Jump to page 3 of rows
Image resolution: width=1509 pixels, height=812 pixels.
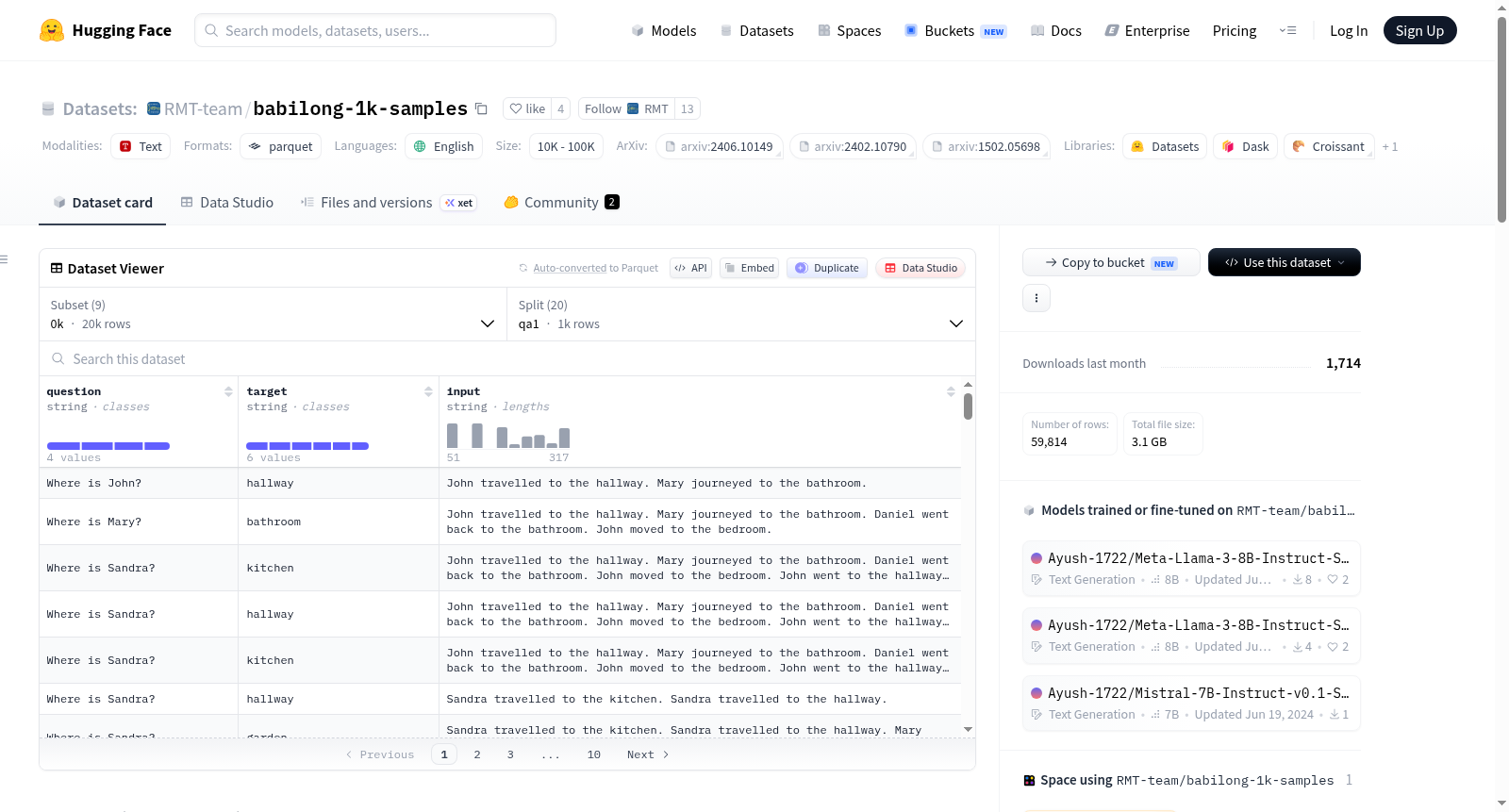[x=510, y=754]
